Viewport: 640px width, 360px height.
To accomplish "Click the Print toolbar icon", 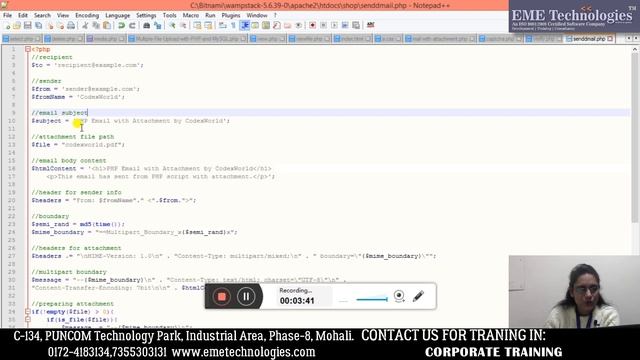I will coord(71,26).
